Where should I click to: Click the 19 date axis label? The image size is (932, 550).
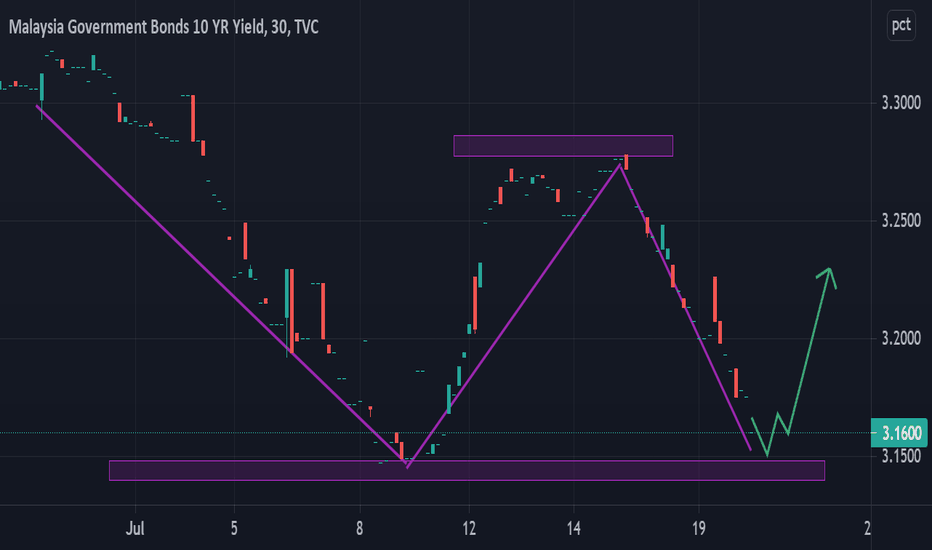(699, 528)
